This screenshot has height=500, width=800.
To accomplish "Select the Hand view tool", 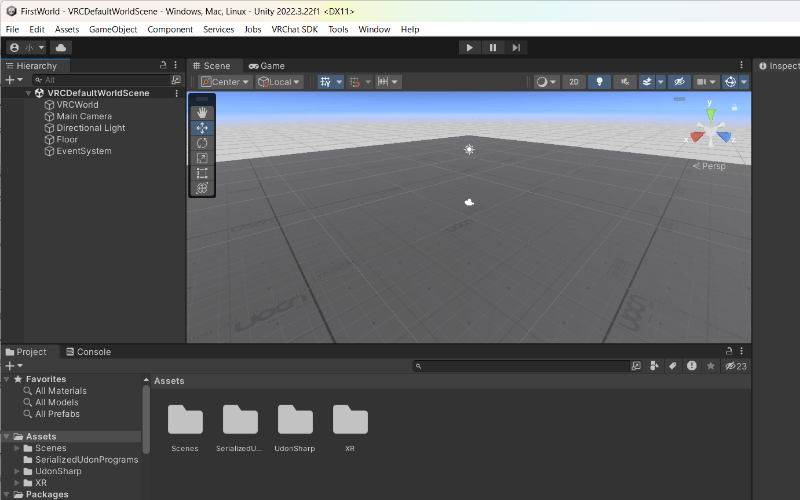I will (202, 113).
